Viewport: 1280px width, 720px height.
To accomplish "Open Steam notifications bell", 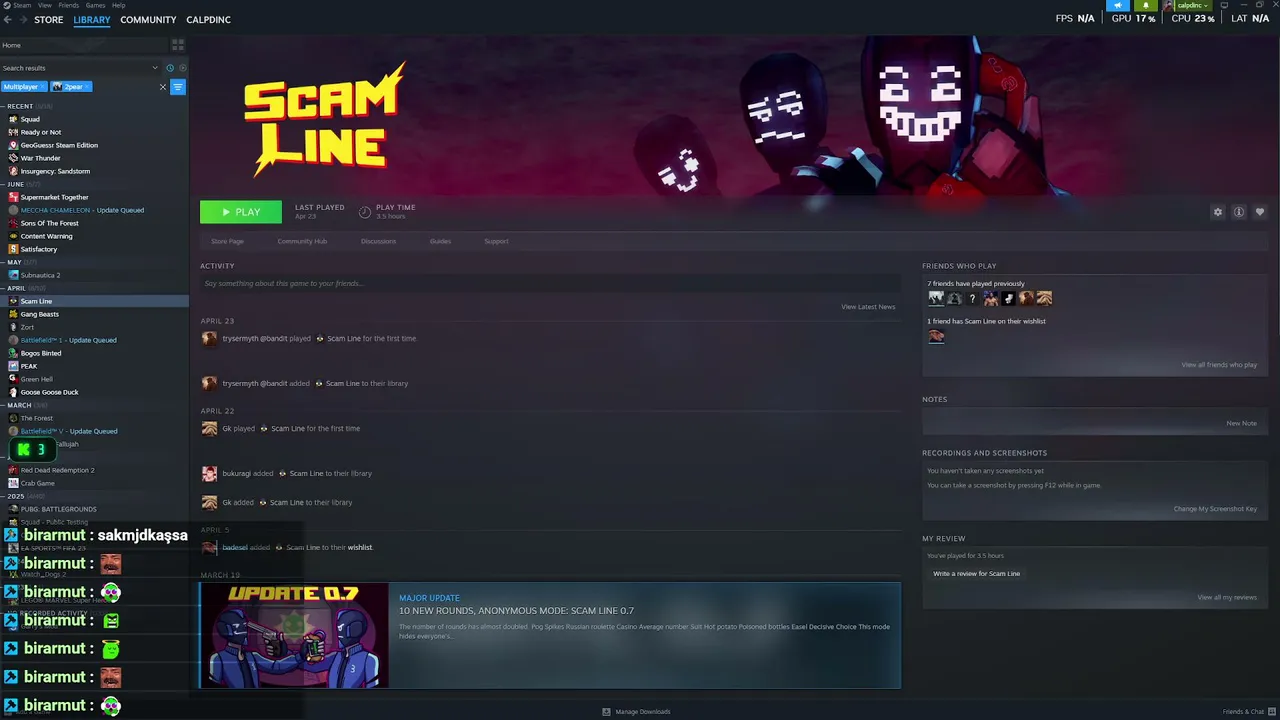I will click(1146, 6).
